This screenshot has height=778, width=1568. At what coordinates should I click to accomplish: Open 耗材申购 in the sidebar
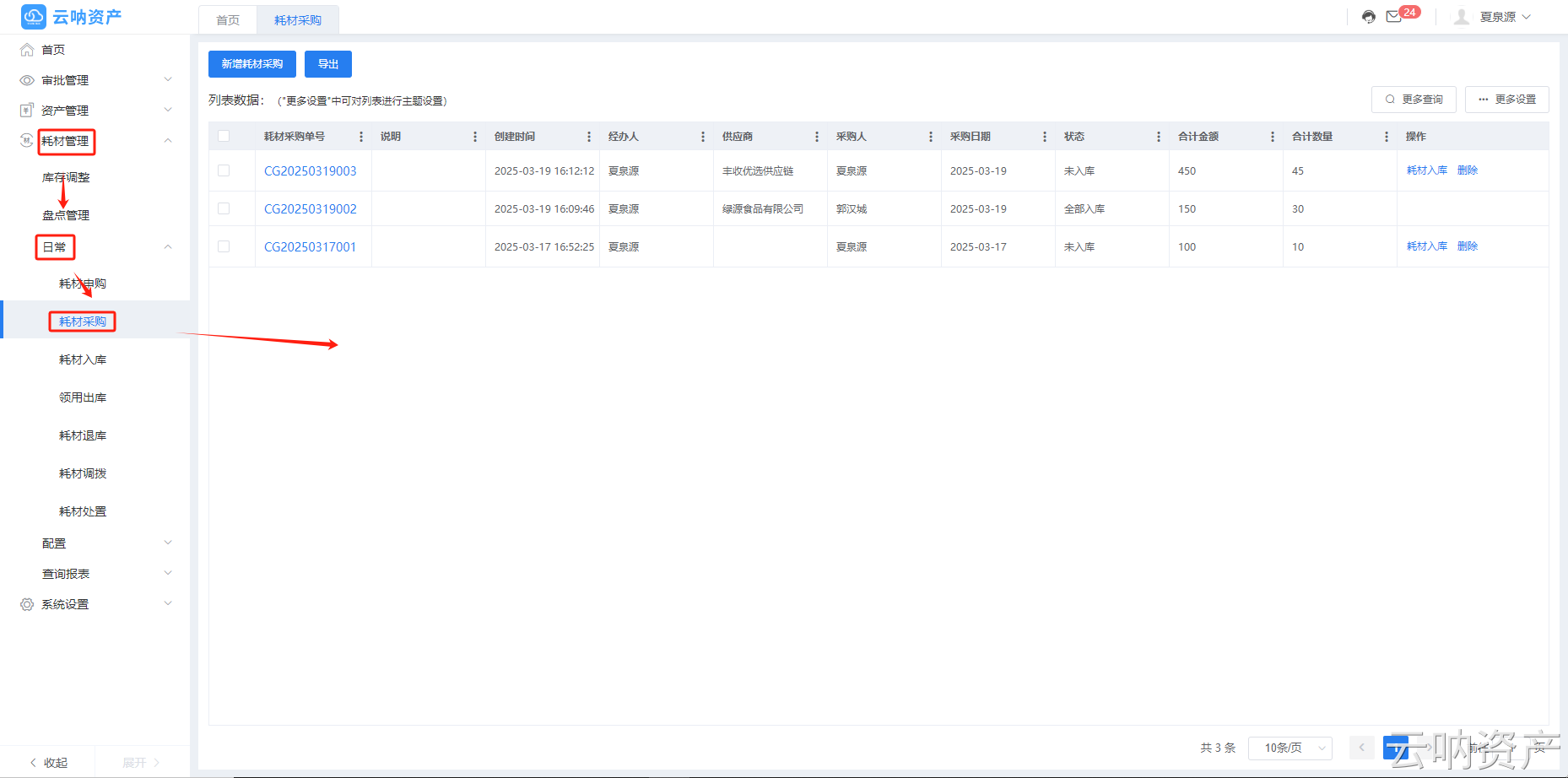(x=83, y=284)
